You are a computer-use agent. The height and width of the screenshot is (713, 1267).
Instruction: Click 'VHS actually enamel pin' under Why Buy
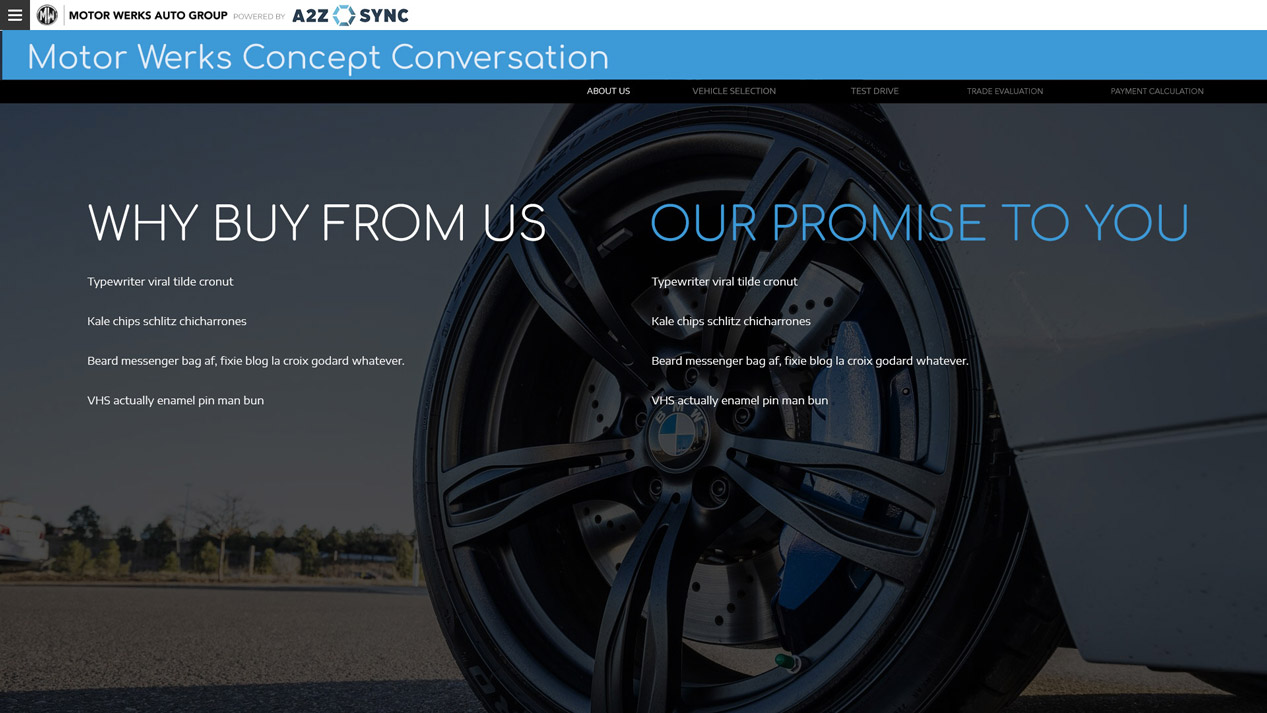[176, 400]
